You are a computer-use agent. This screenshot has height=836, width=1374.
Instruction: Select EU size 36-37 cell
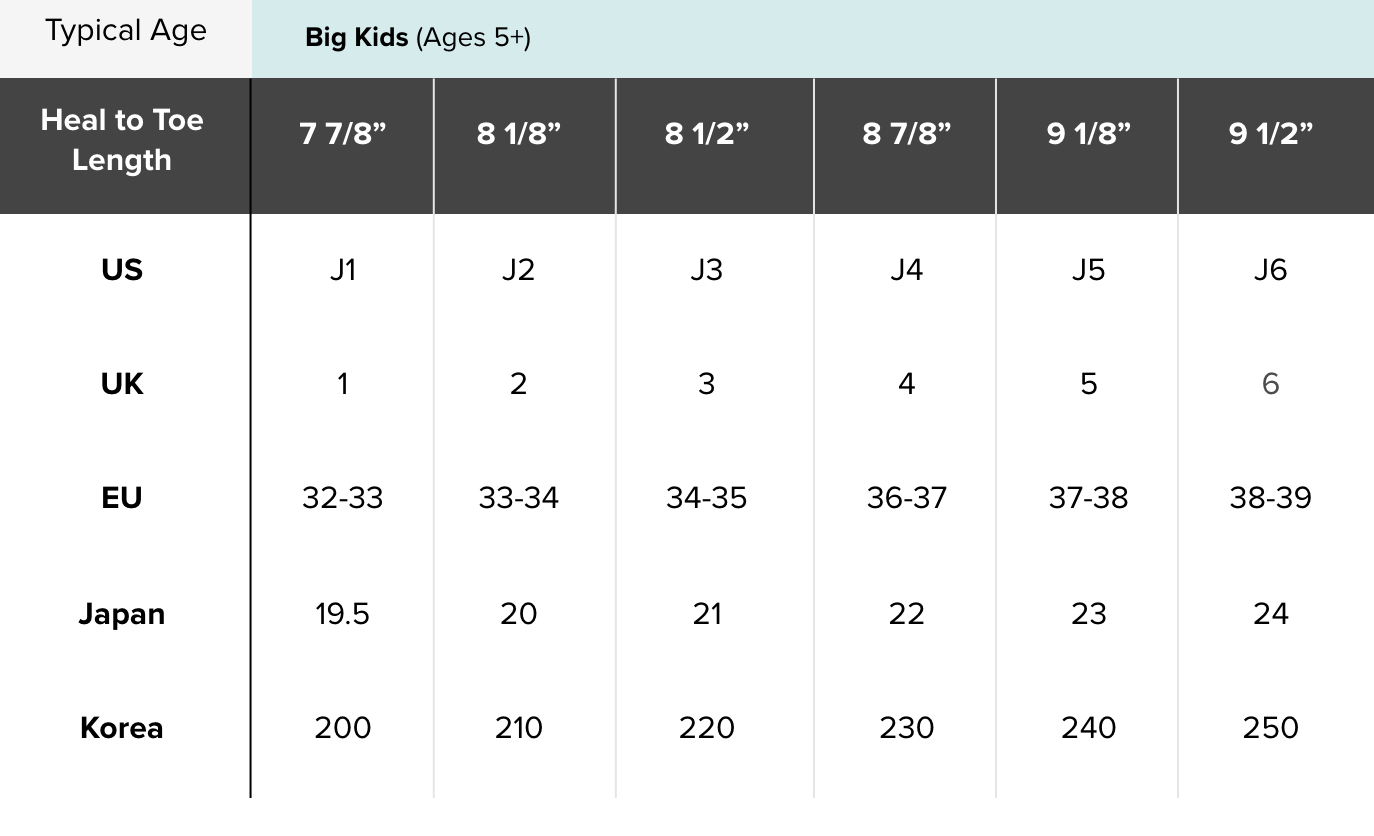click(x=906, y=498)
